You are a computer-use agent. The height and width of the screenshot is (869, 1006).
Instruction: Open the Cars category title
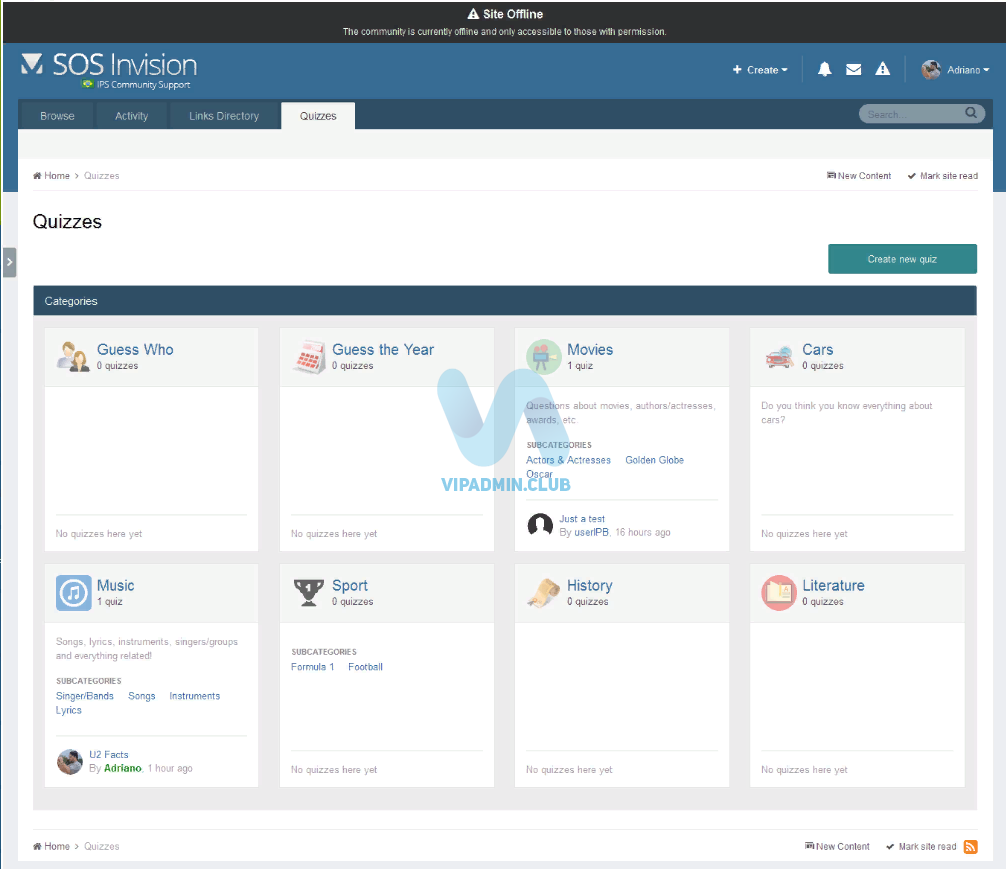pos(817,349)
